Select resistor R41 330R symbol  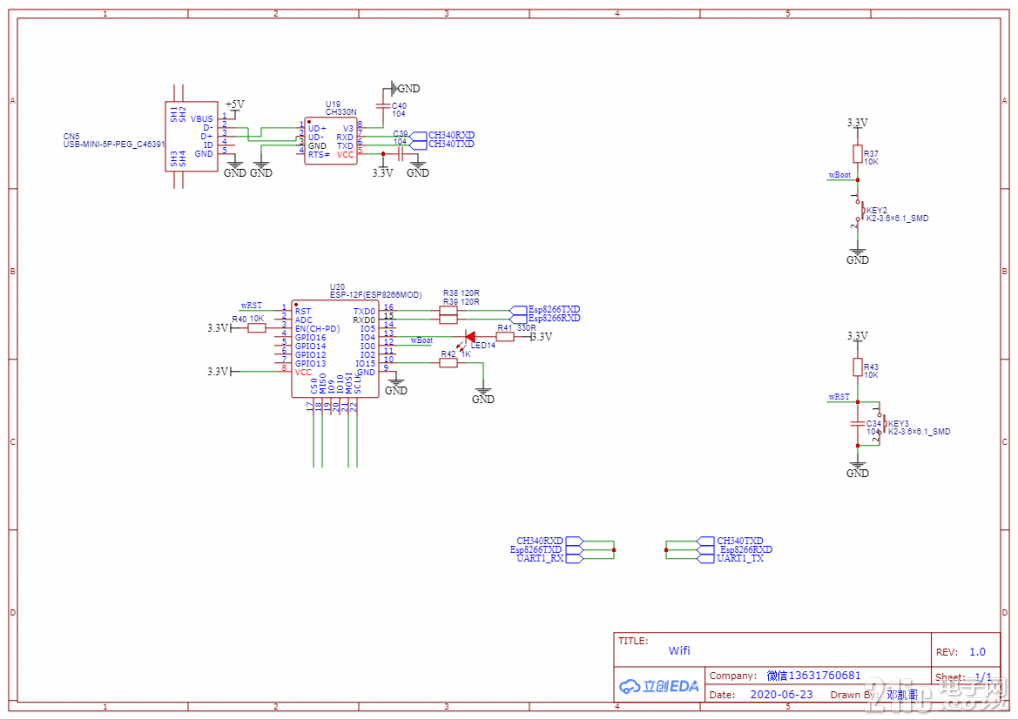505,337
